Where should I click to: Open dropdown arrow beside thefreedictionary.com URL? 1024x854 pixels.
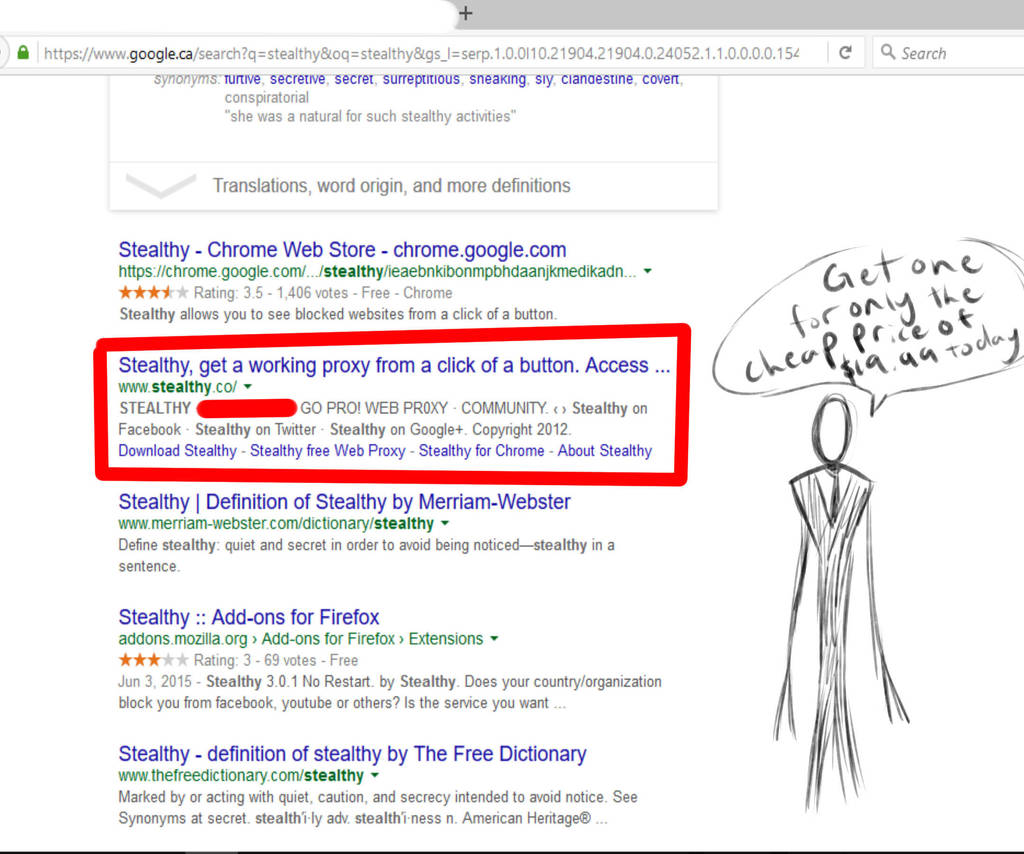[x=375, y=775]
